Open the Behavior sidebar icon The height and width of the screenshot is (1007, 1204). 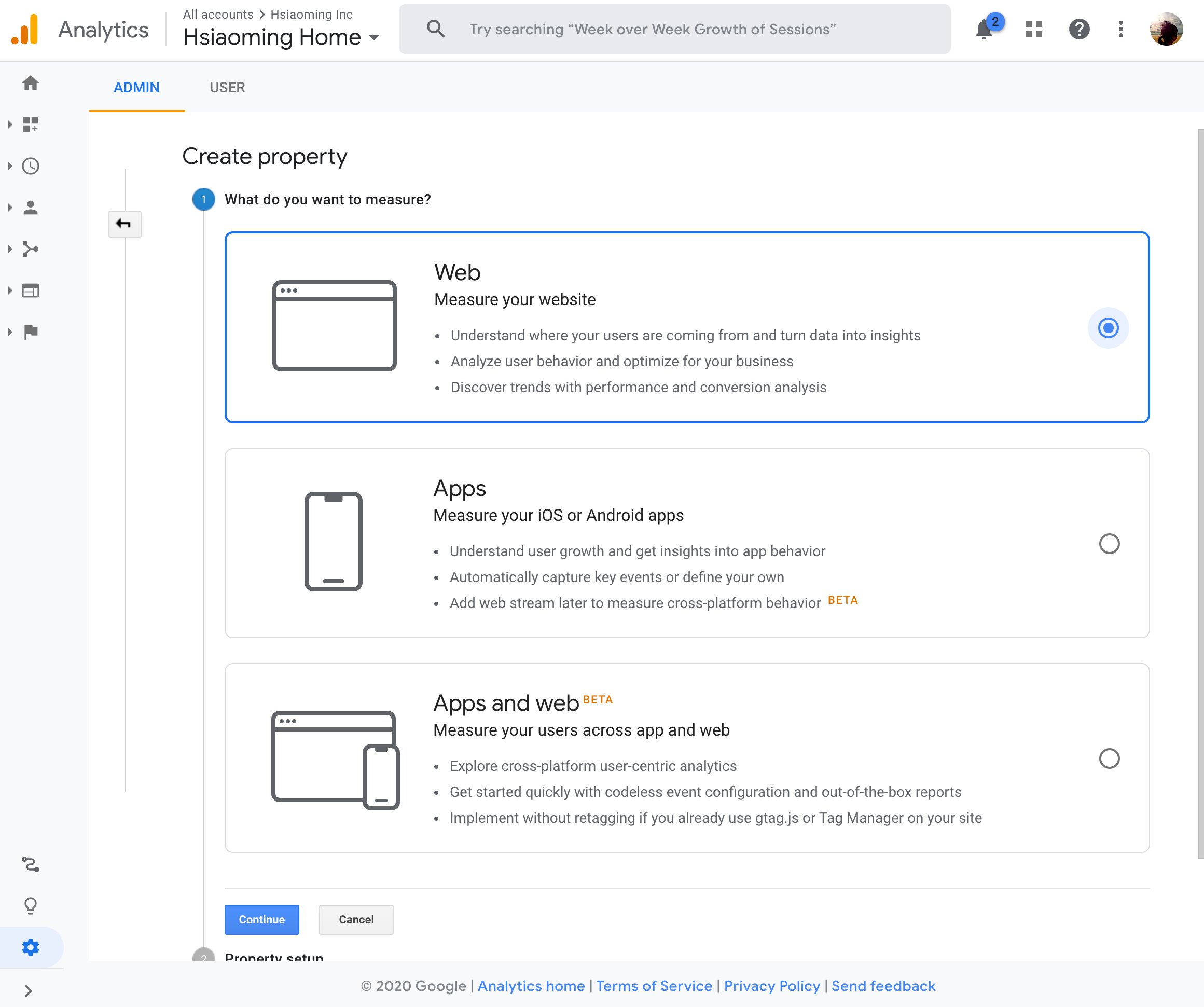tap(31, 291)
